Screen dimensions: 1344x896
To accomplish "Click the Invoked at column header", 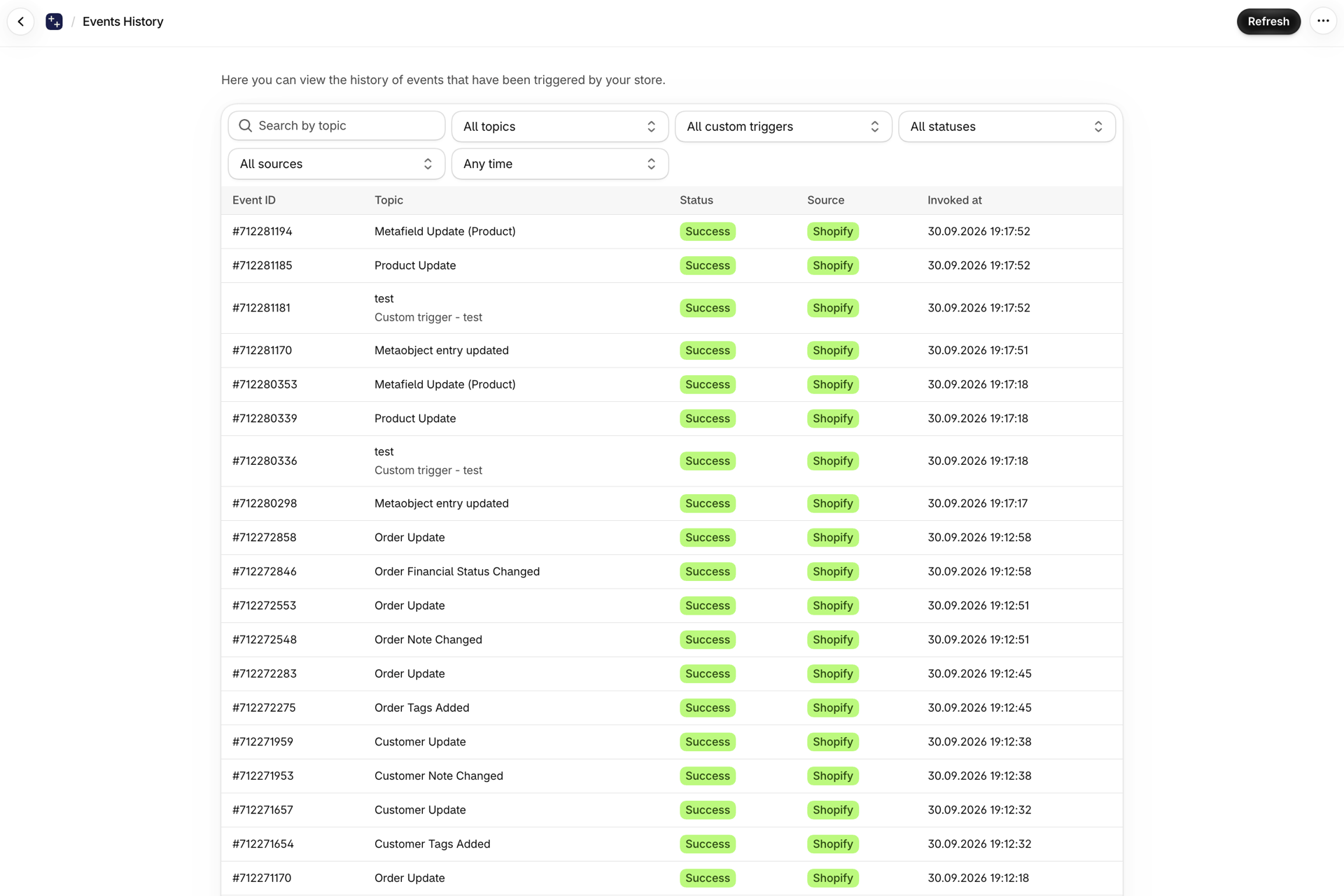I will [955, 200].
